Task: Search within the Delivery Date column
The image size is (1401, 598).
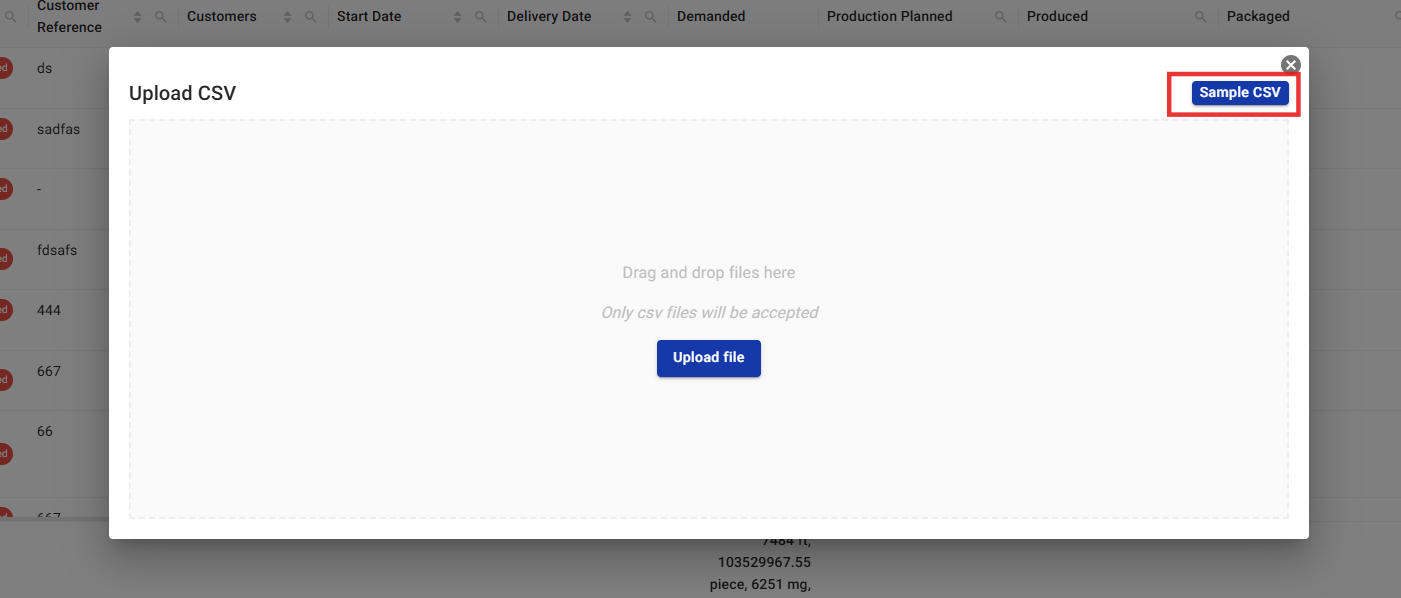Action: point(650,17)
